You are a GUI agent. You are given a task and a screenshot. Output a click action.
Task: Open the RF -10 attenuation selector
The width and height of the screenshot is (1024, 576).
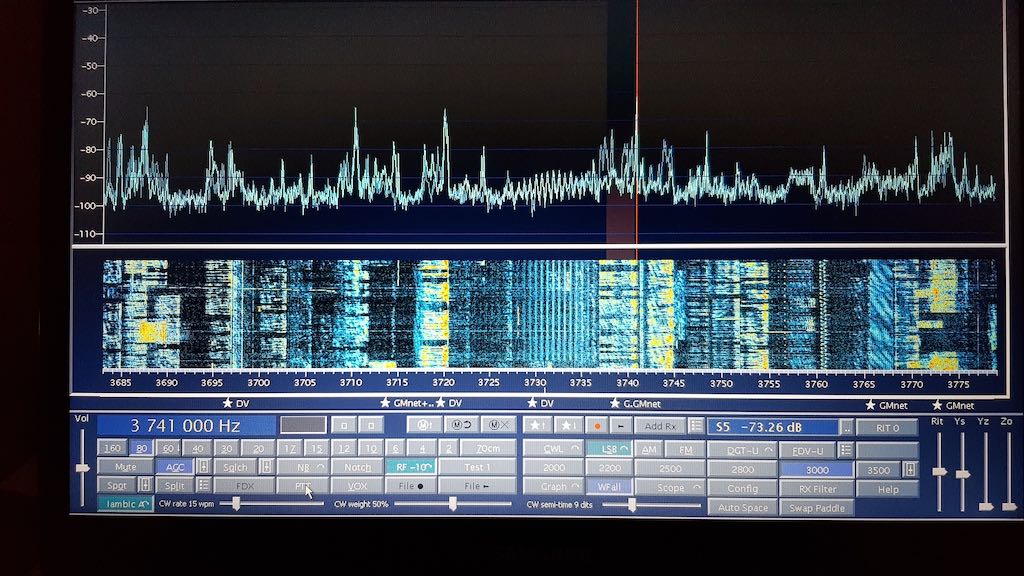click(410, 467)
